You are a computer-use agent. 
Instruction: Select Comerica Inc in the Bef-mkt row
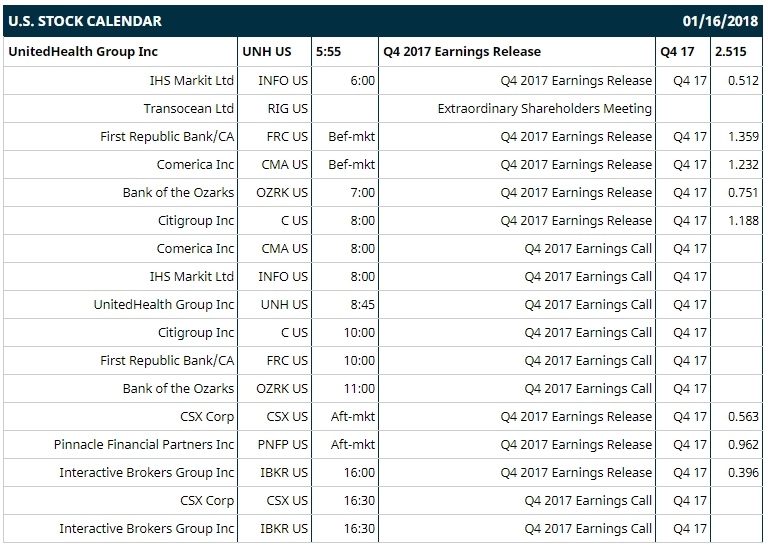(x=195, y=165)
